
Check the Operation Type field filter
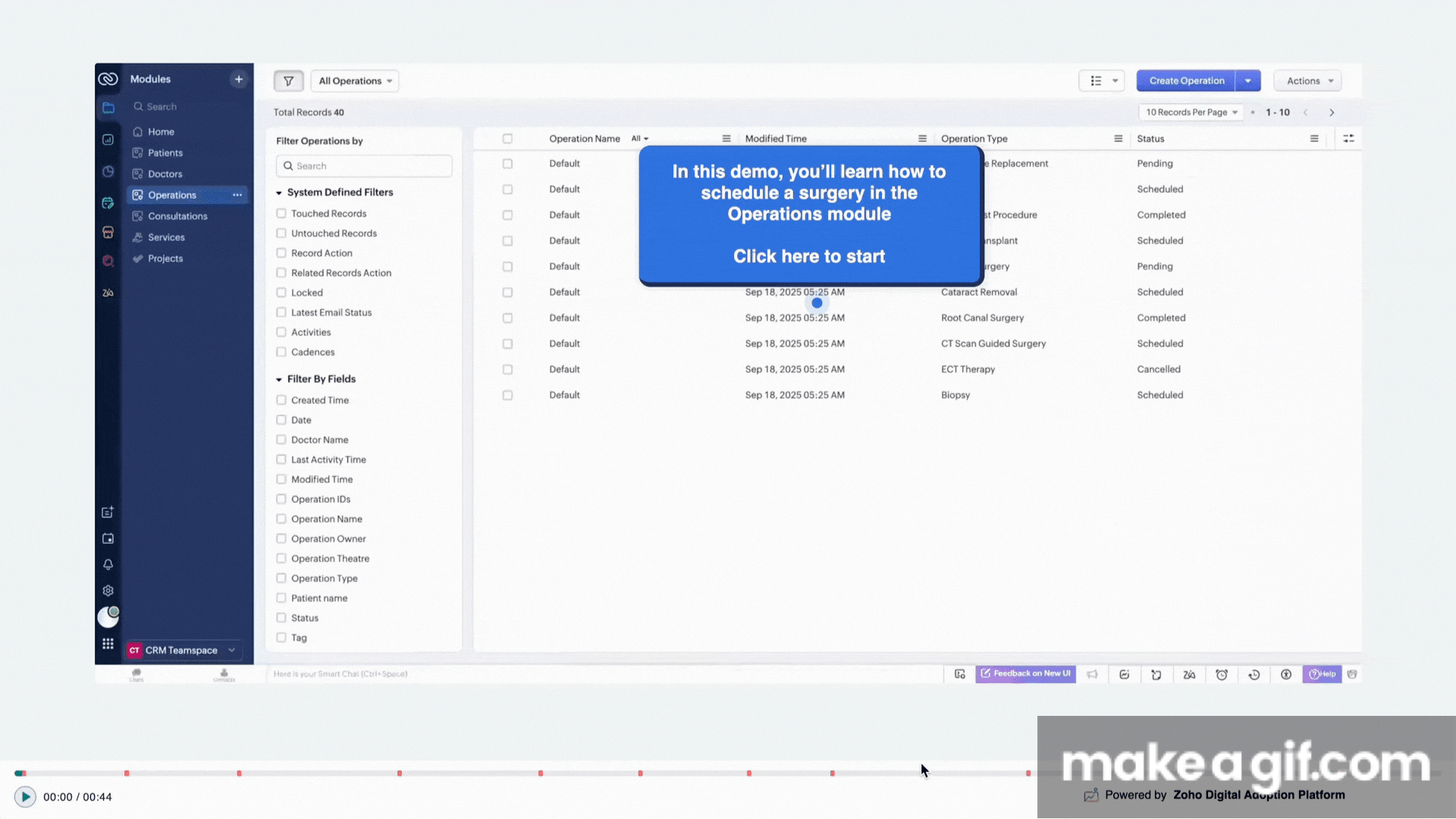(x=281, y=579)
